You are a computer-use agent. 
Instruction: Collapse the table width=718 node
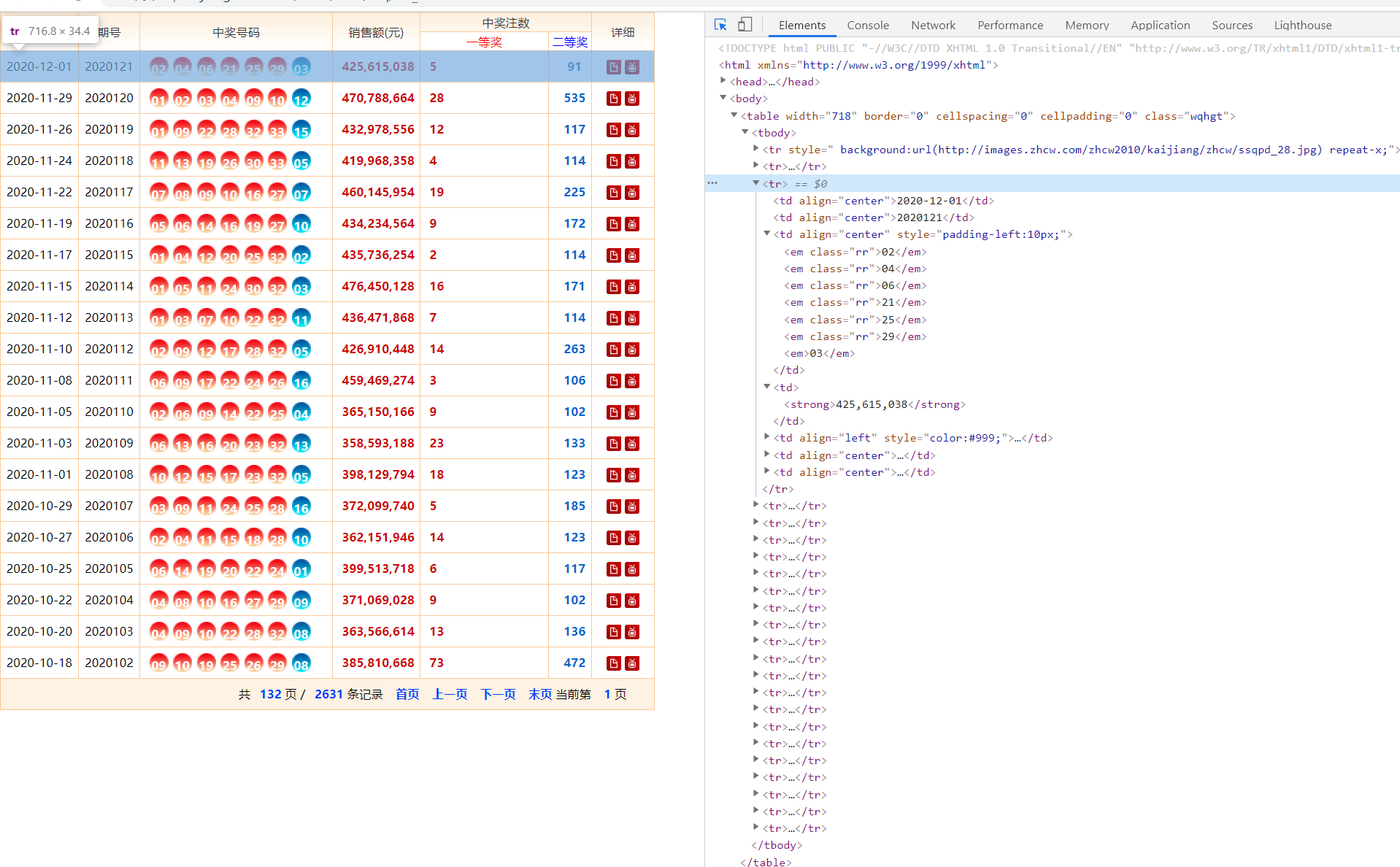point(734,115)
